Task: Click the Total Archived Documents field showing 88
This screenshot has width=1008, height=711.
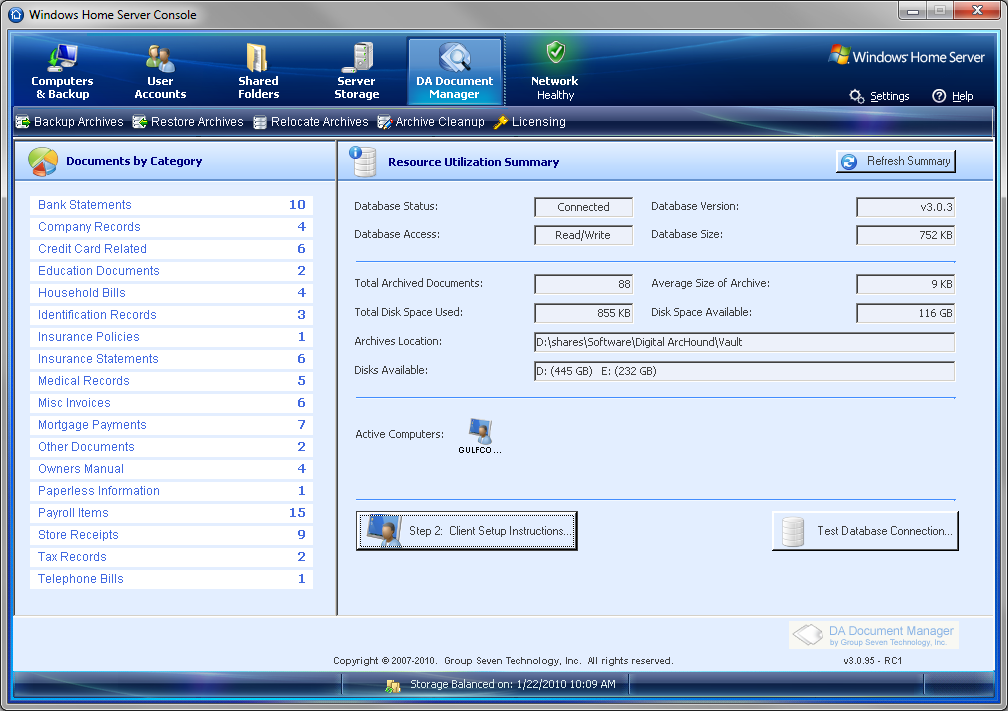Action: (584, 284)
